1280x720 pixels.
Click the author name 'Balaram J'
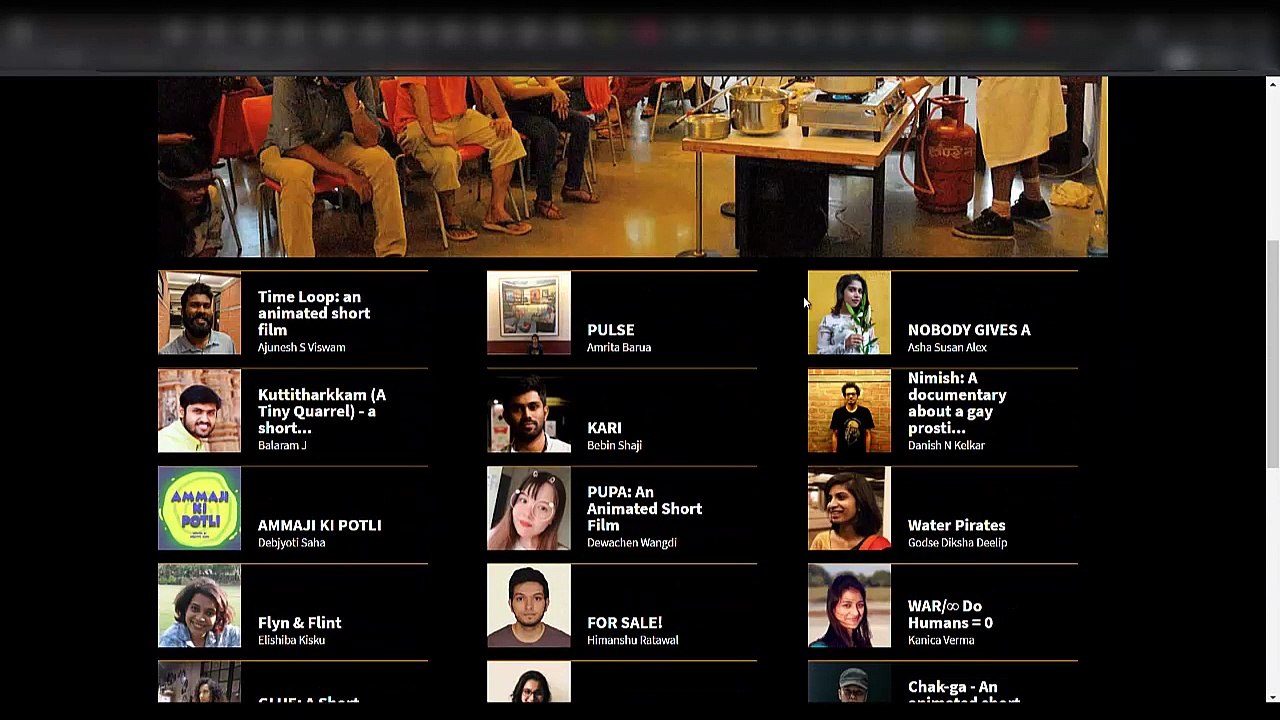point(282,445)
